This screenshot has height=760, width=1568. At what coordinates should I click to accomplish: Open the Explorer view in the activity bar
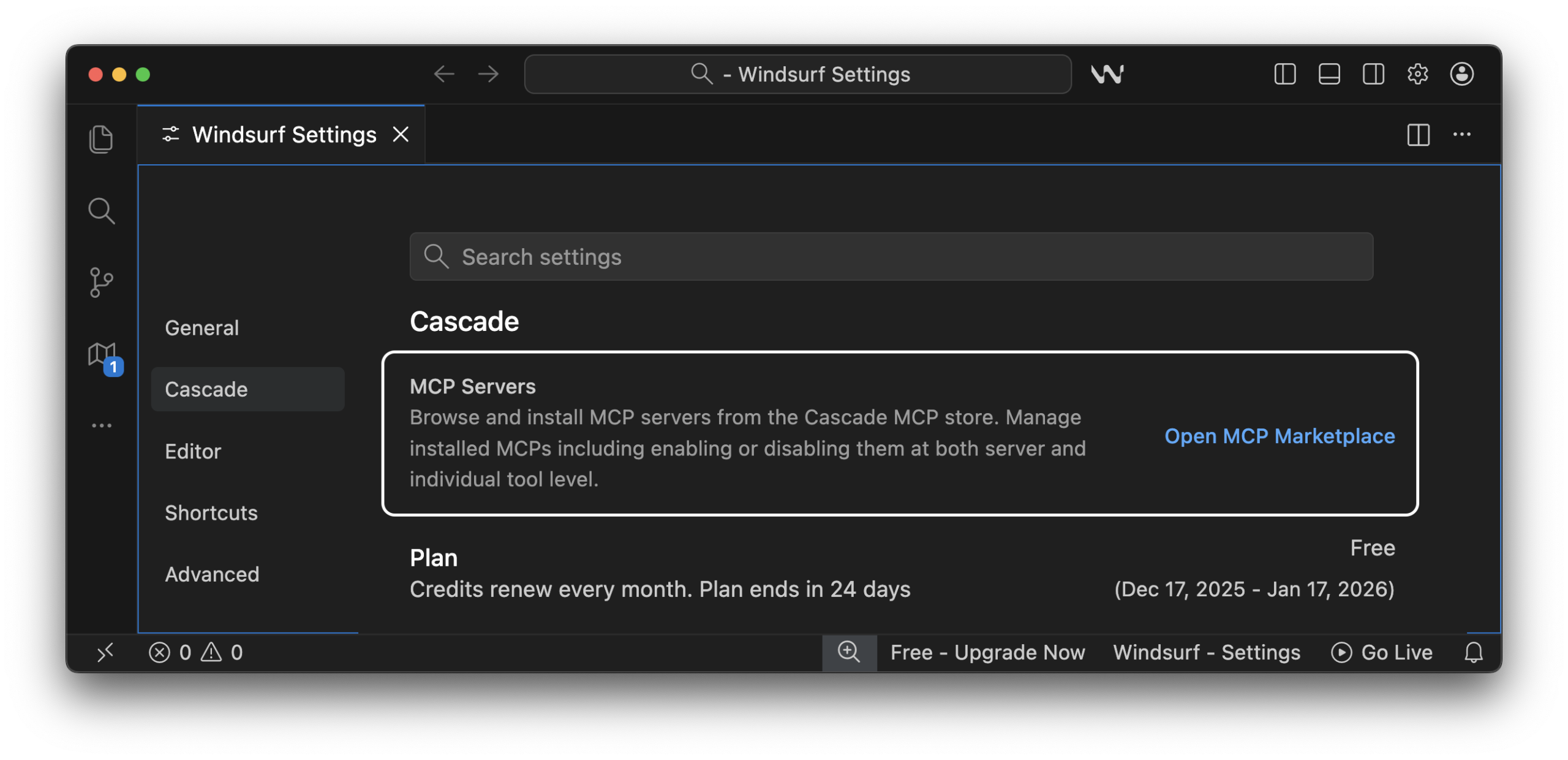click(102, 139)
